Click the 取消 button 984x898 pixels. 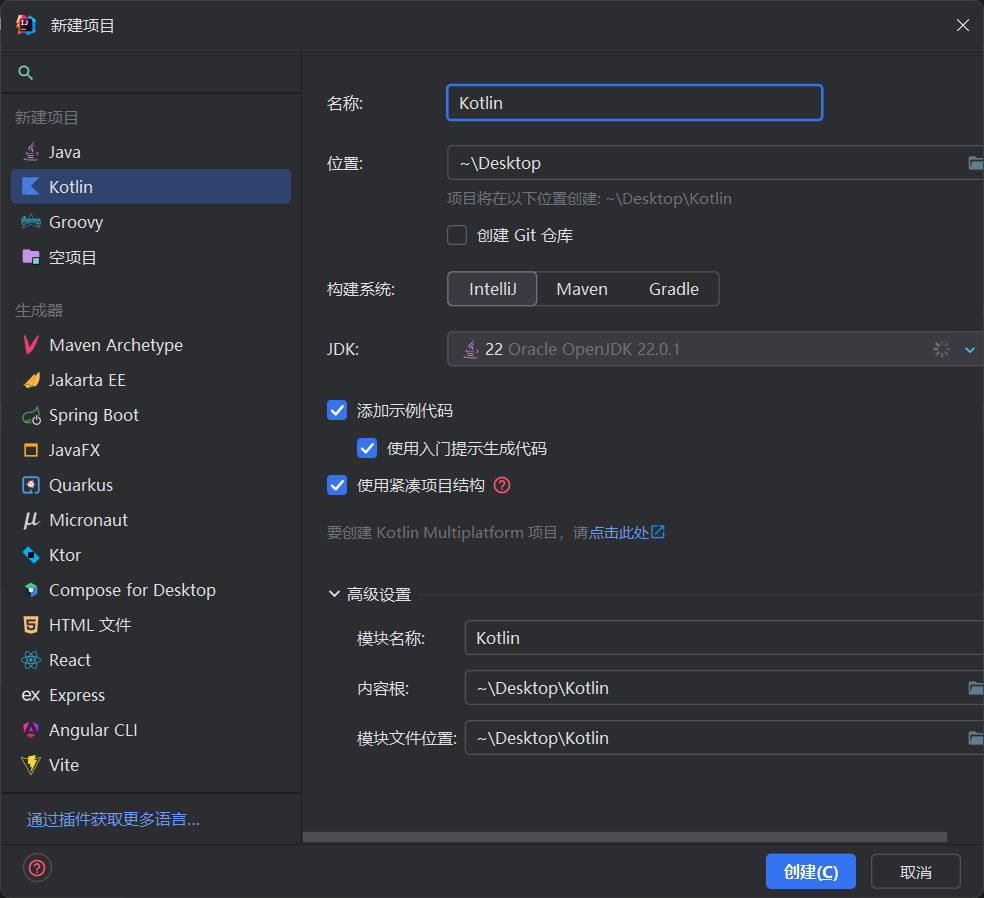click(x=916, y=872)
